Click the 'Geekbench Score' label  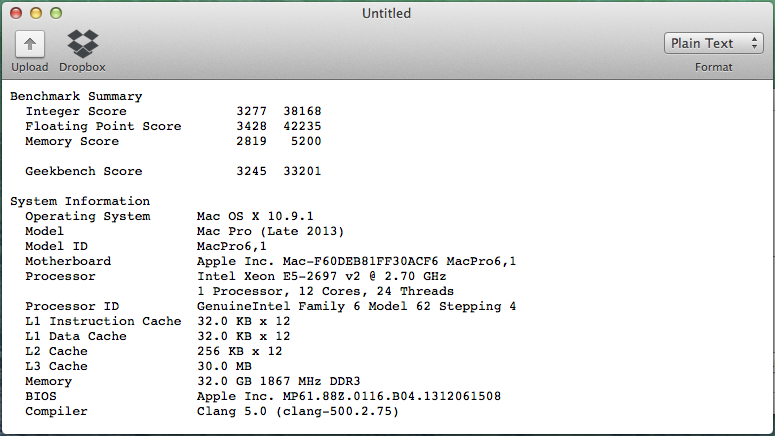coord(84,171)
